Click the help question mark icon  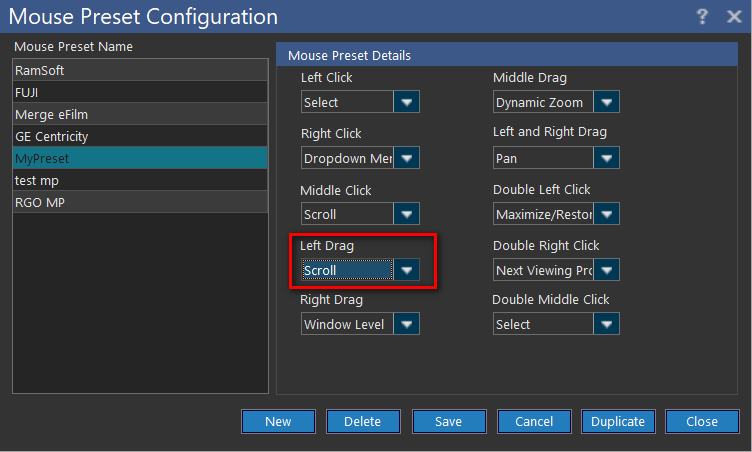tap(703, 17)
